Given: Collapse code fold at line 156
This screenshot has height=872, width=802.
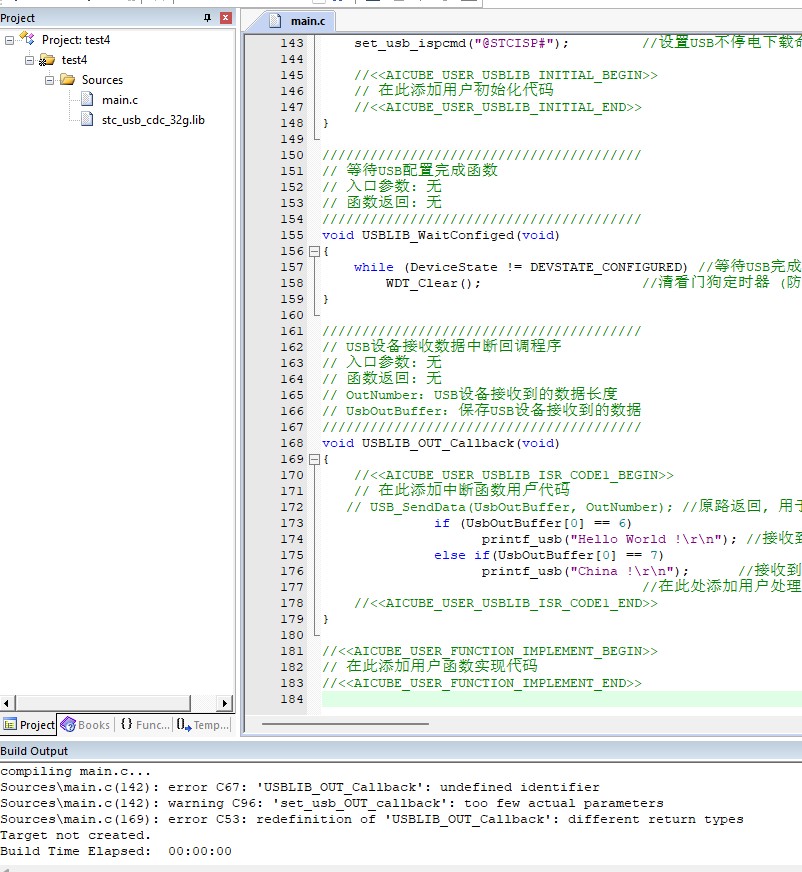Looking at the screenshot, I should point(314,251).
